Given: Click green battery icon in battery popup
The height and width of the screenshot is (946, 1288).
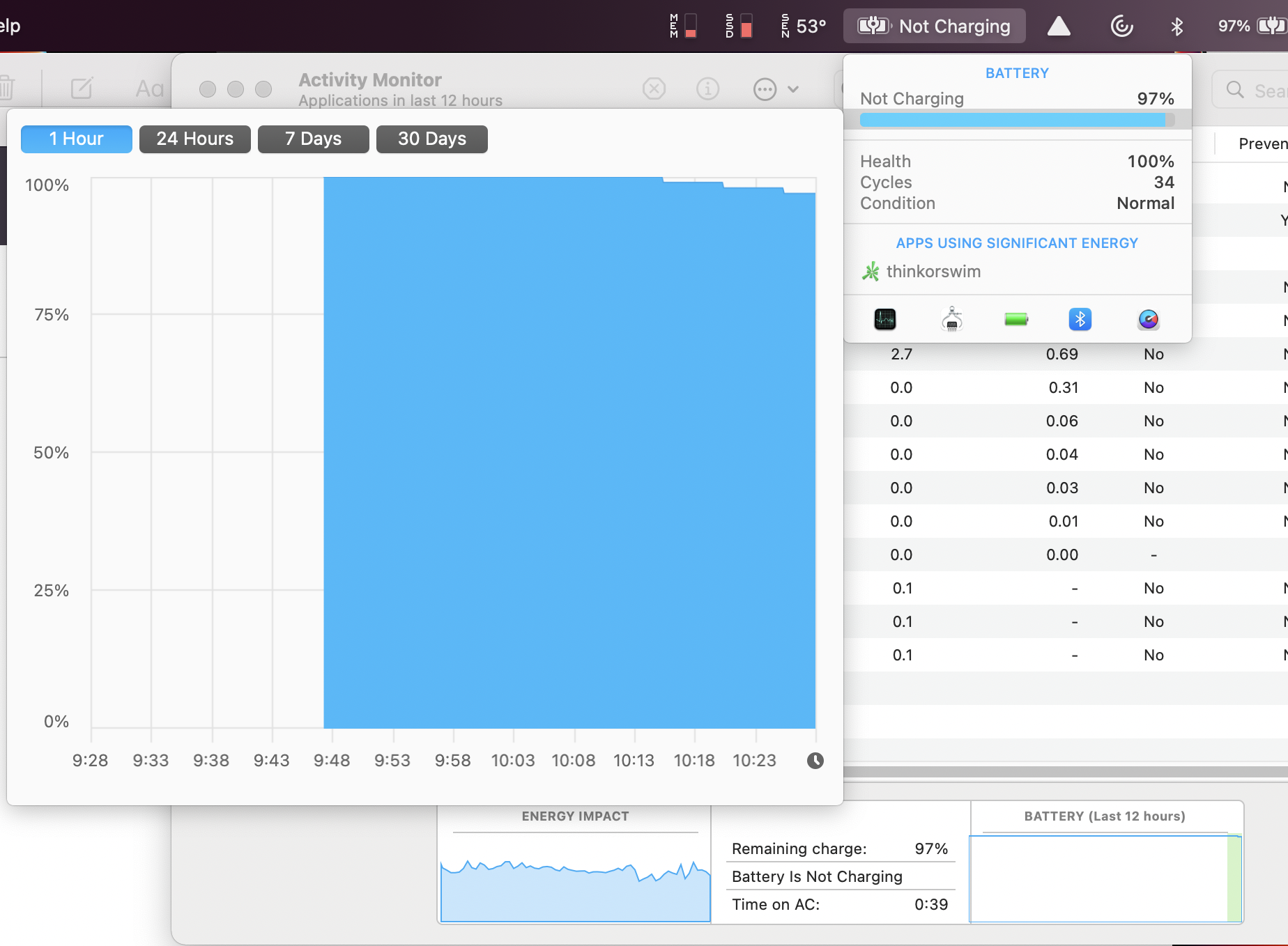Looking at the screenshot, I should point(1016,320).
